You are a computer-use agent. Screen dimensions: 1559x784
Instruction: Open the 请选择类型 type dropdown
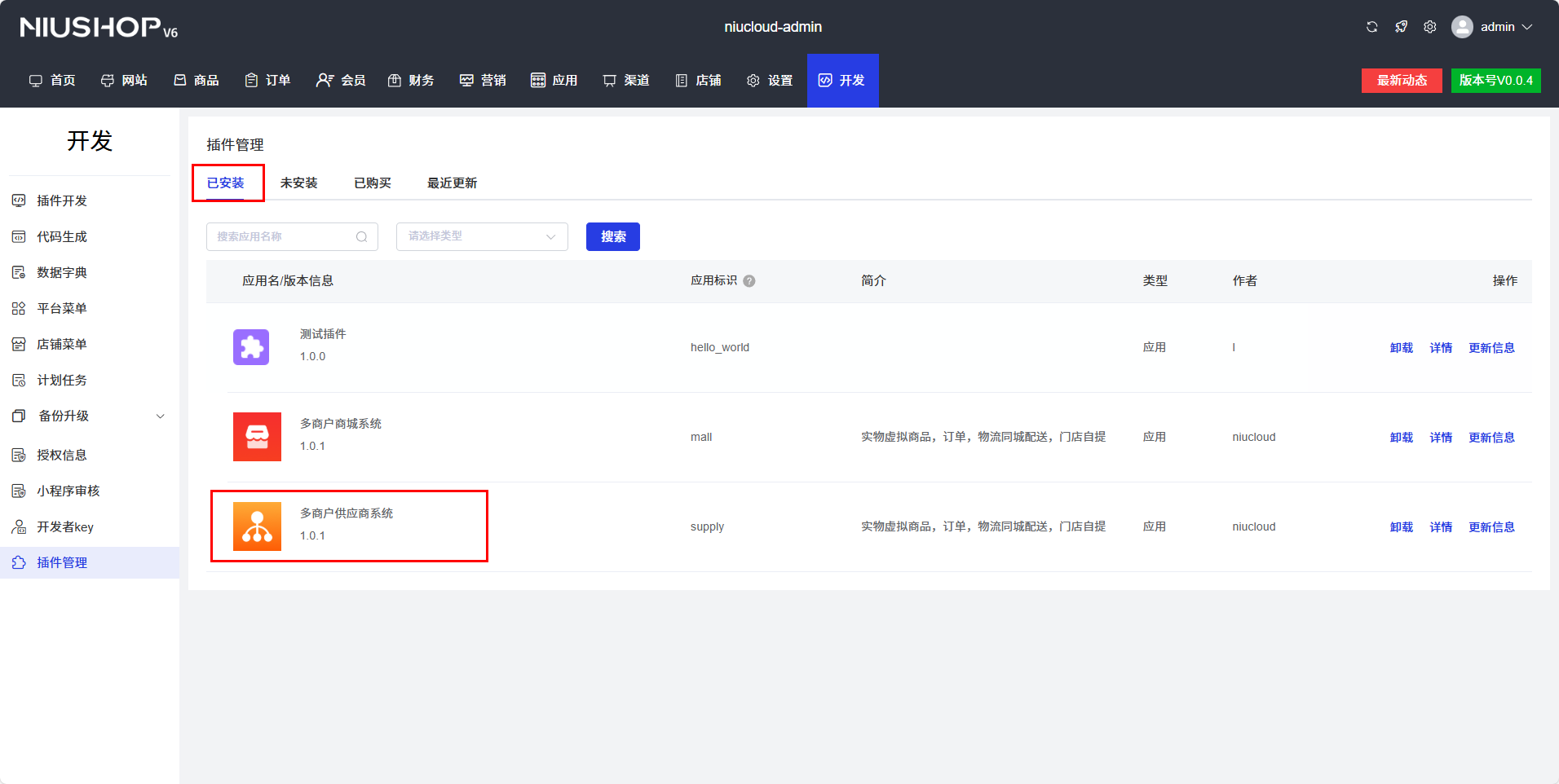click(481, 237)
